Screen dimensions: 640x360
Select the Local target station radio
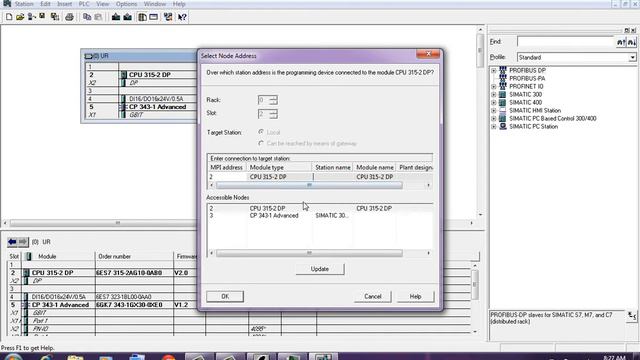tap(261, 132)
